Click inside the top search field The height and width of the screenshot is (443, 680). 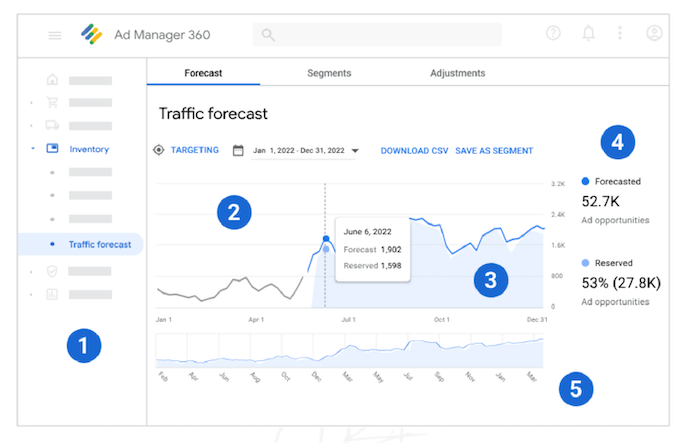(x=378, y=35)
